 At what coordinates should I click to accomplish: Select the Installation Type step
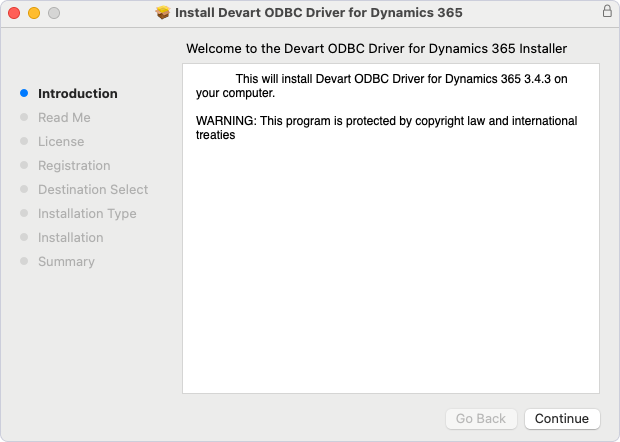click(x=87, y=213)
